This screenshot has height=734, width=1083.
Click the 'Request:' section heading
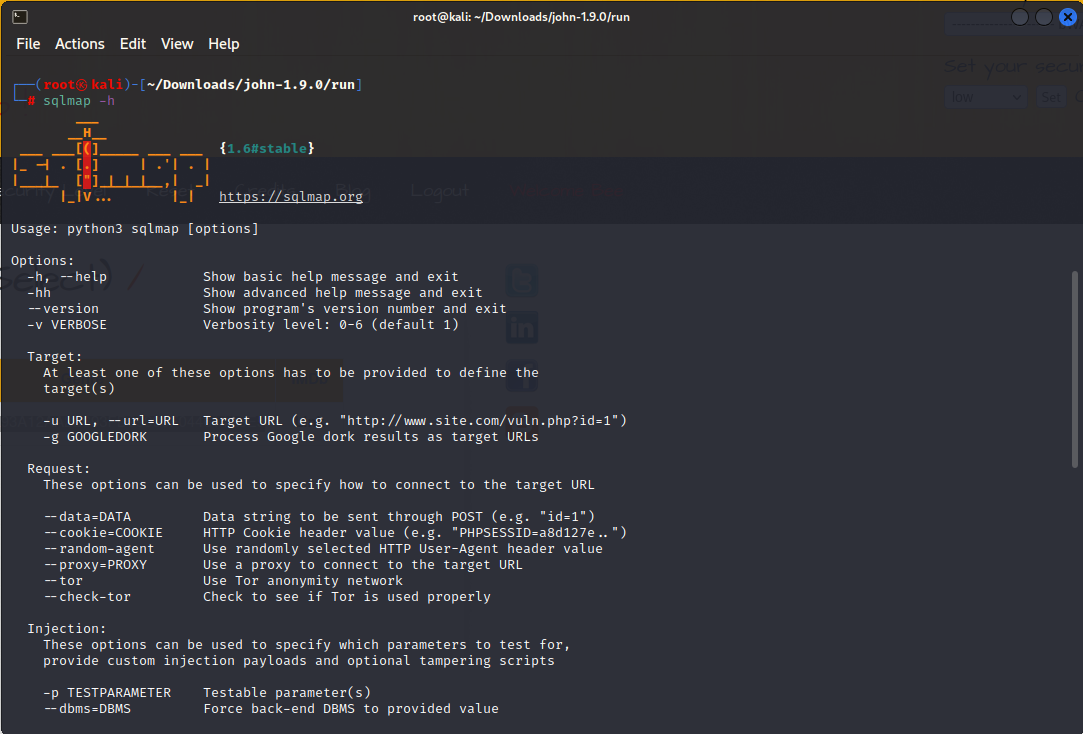(x=59, y=469)
